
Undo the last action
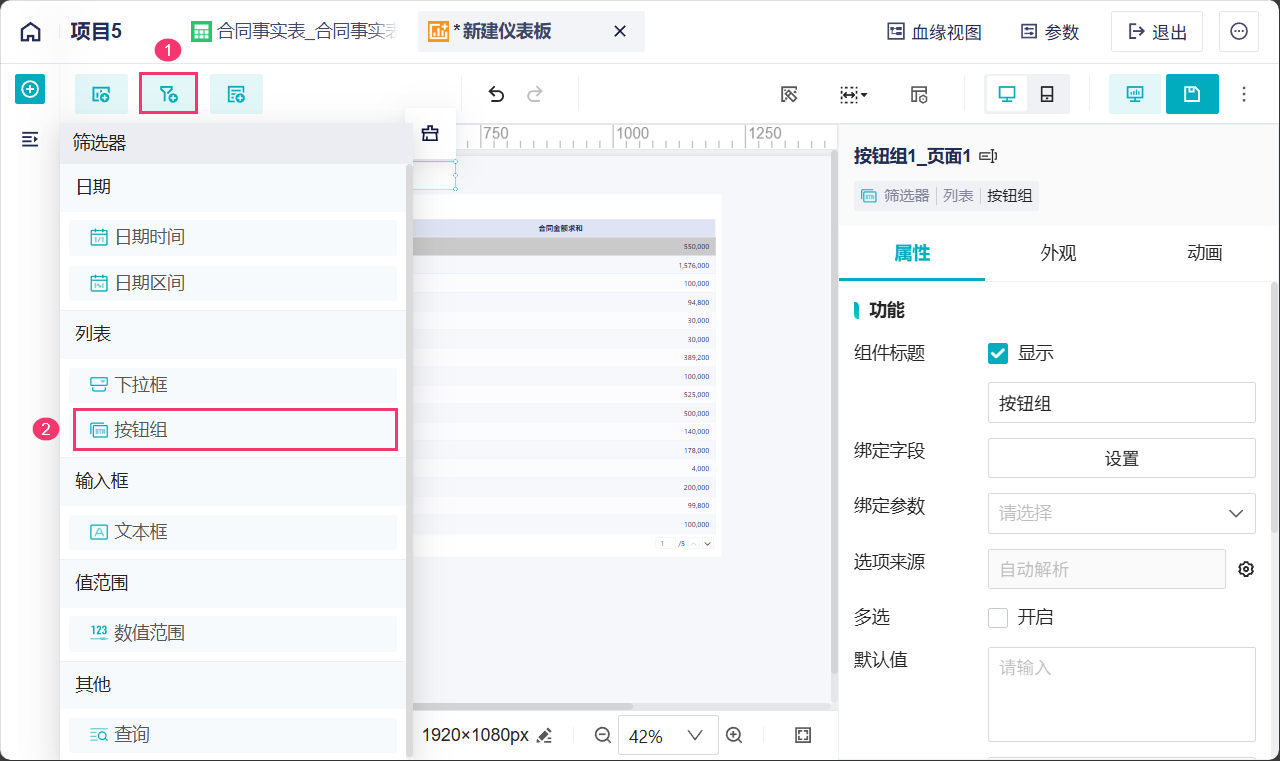point(496,94)
